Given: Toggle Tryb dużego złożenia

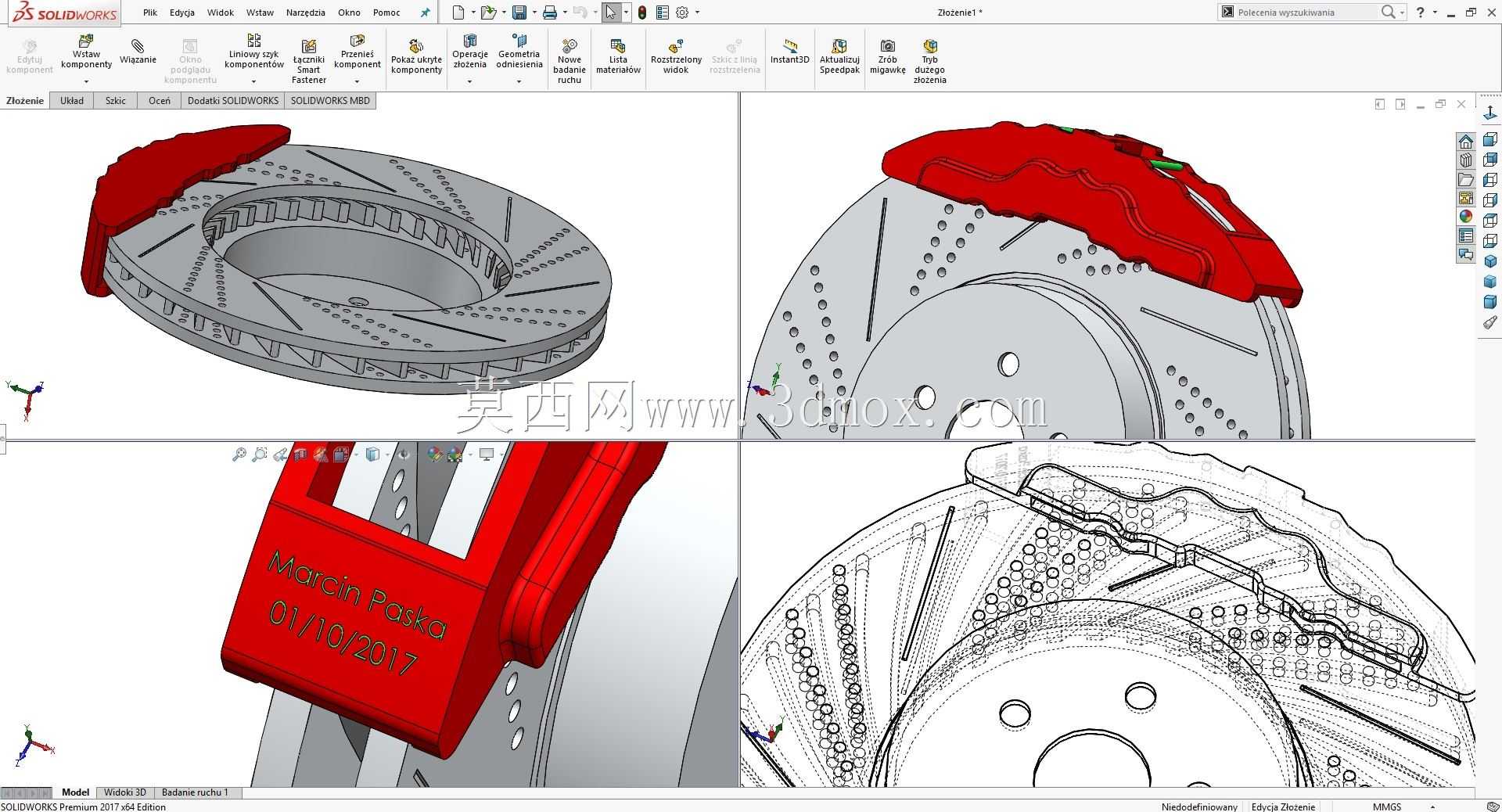Looking at the screenshot, I should (929, 61).
